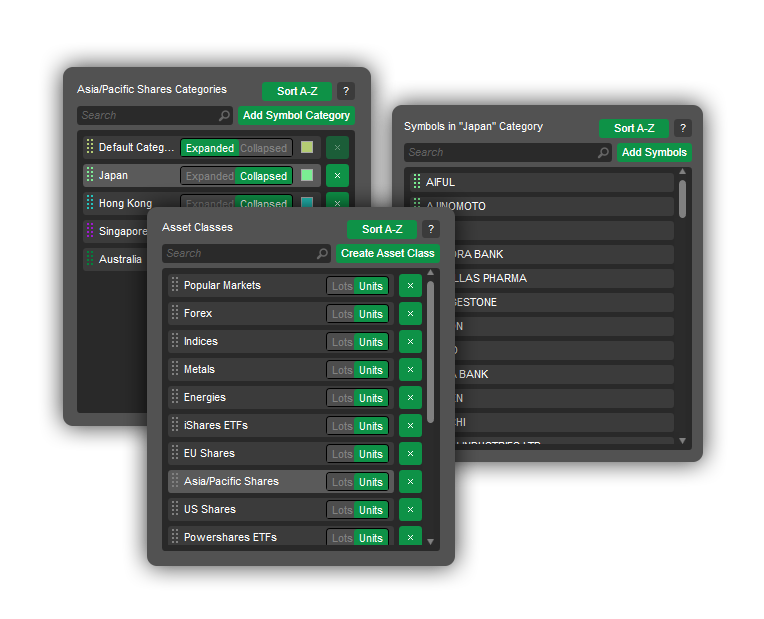Click the drag handle of Energies row
The width and height of the screenshot is (764, 619).
(175, 397)
